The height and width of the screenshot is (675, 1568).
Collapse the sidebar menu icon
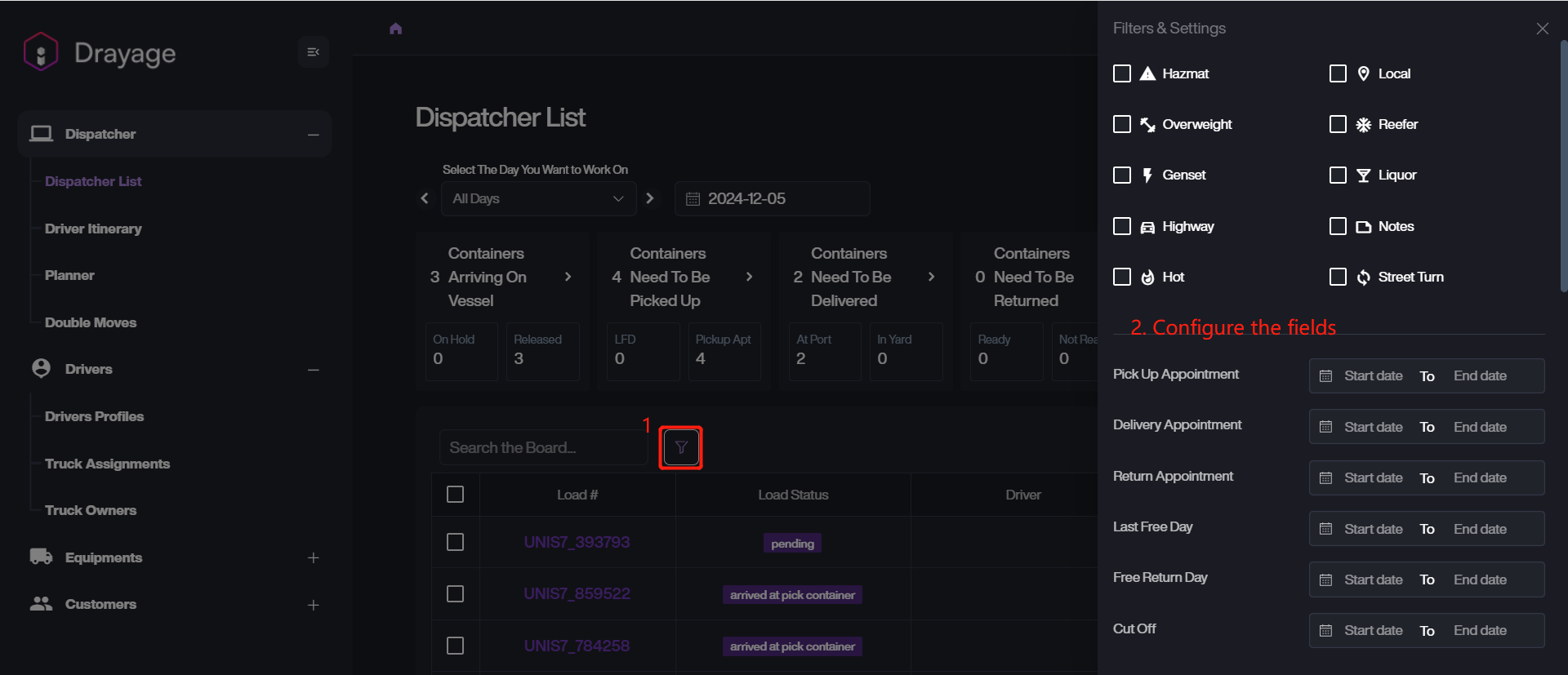[313, 52]
